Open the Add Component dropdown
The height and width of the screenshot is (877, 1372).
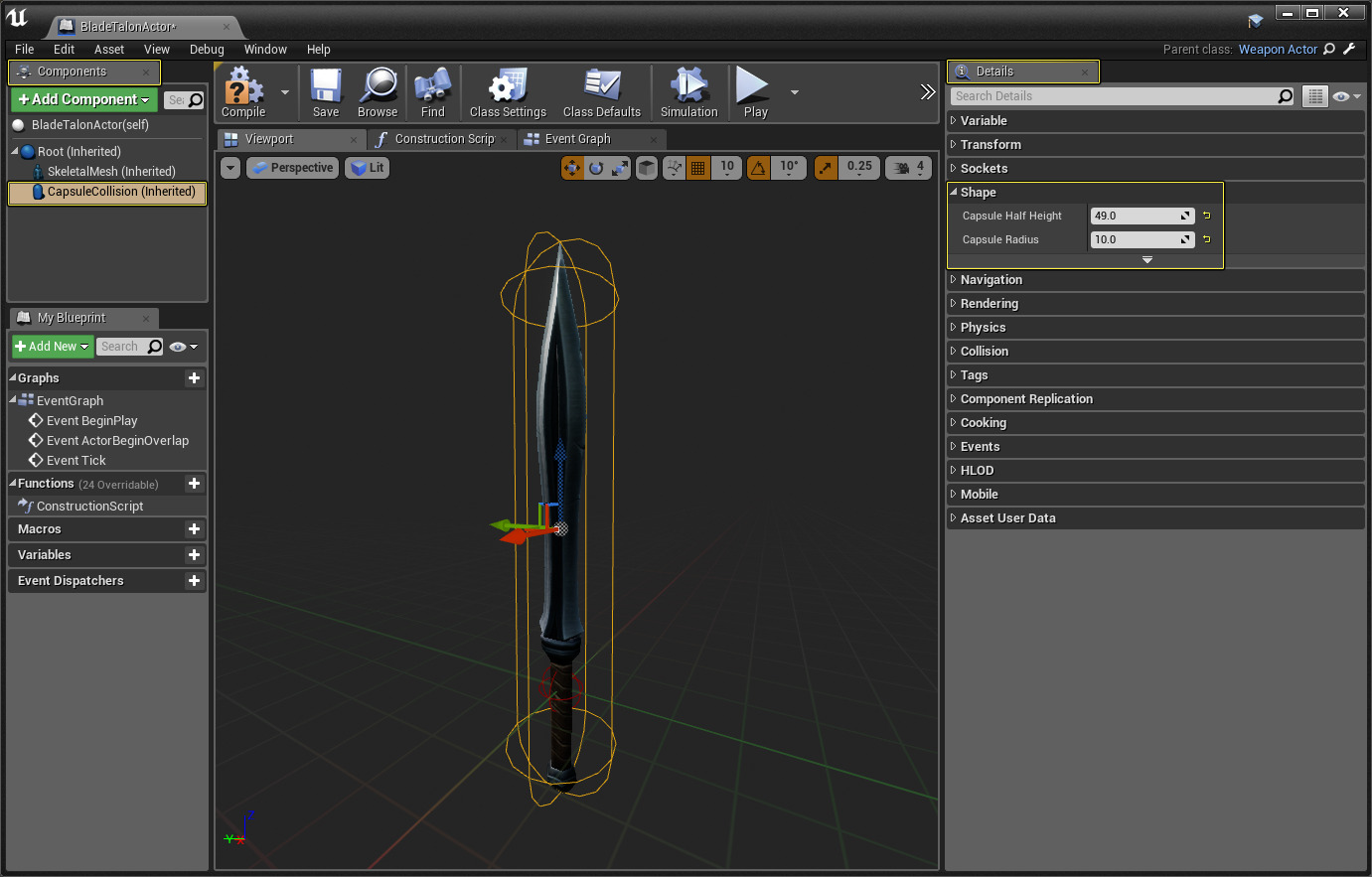pos(84,99)
